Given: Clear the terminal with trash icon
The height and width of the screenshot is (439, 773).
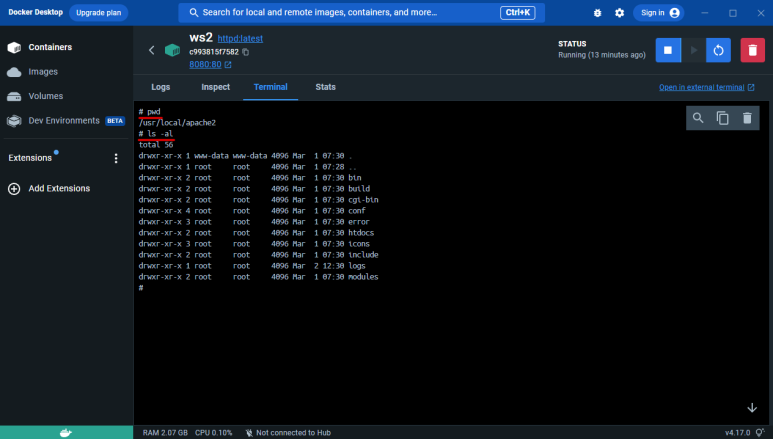Looking at the screenshot, I should pyautogui.click(x=747, y=118).
